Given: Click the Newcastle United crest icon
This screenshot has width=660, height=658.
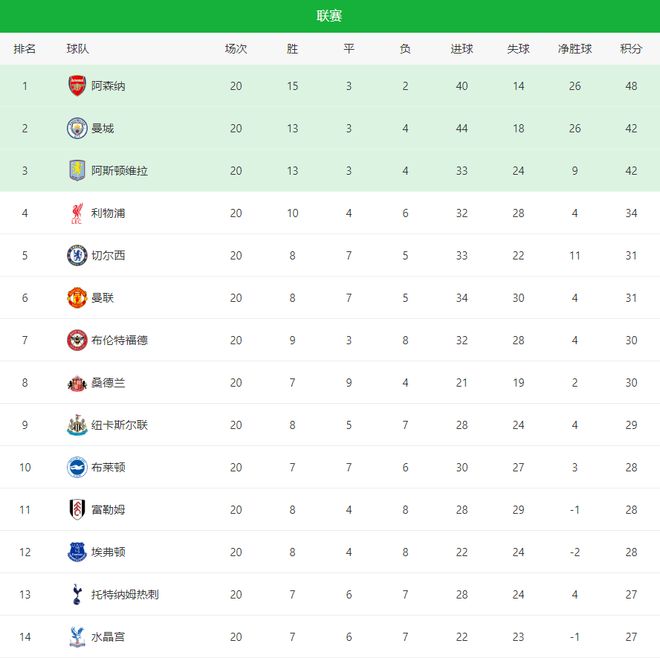Looking at the screenshot, I should point(77,425).
